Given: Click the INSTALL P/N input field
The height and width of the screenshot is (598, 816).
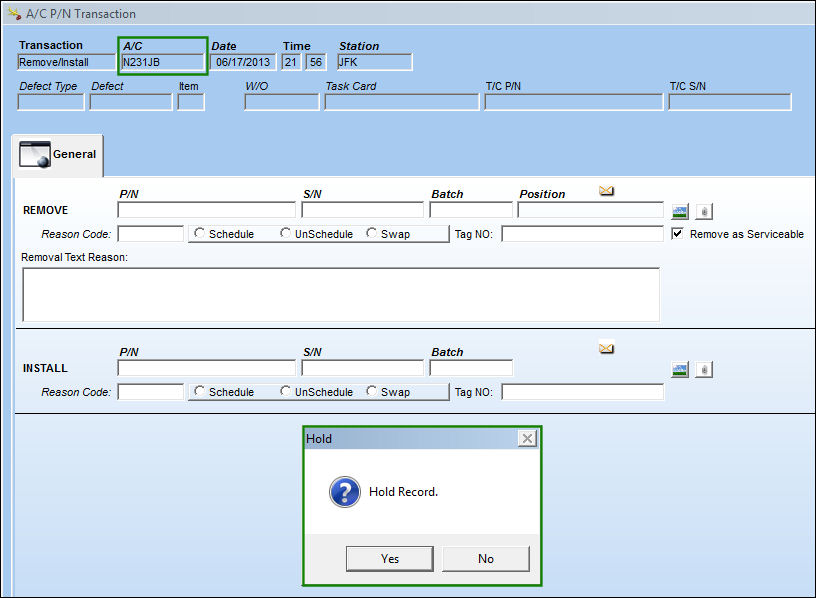Looking at the screenshot, I should click(207, 368).
